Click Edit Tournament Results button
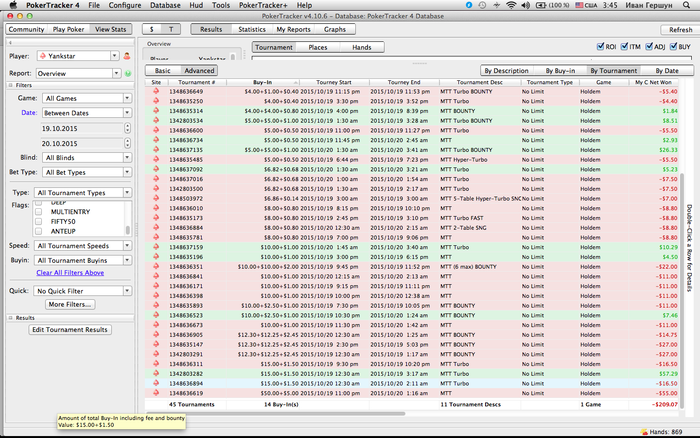This screenshot has height=438, width=700. point(70,330)
